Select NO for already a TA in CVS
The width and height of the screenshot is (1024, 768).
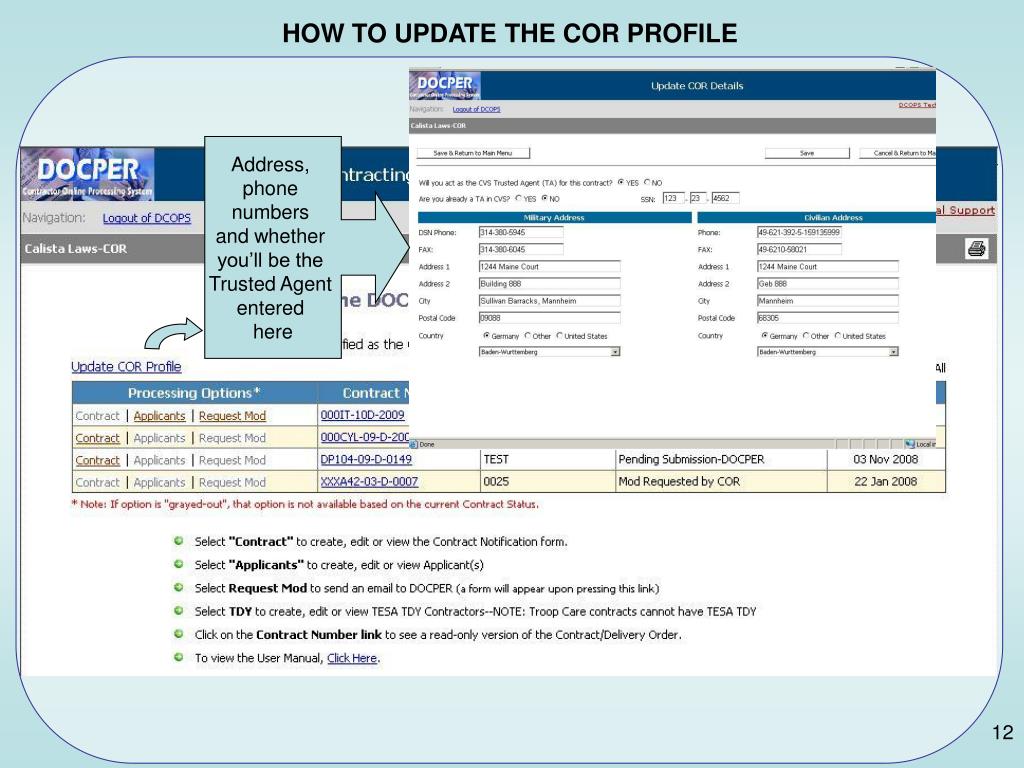pos(545,199)
